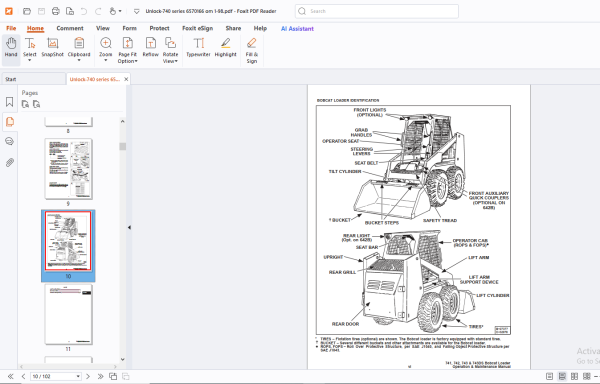Select page 10 thumbnail
600x384 pixels.
click(x=68, y=241)
